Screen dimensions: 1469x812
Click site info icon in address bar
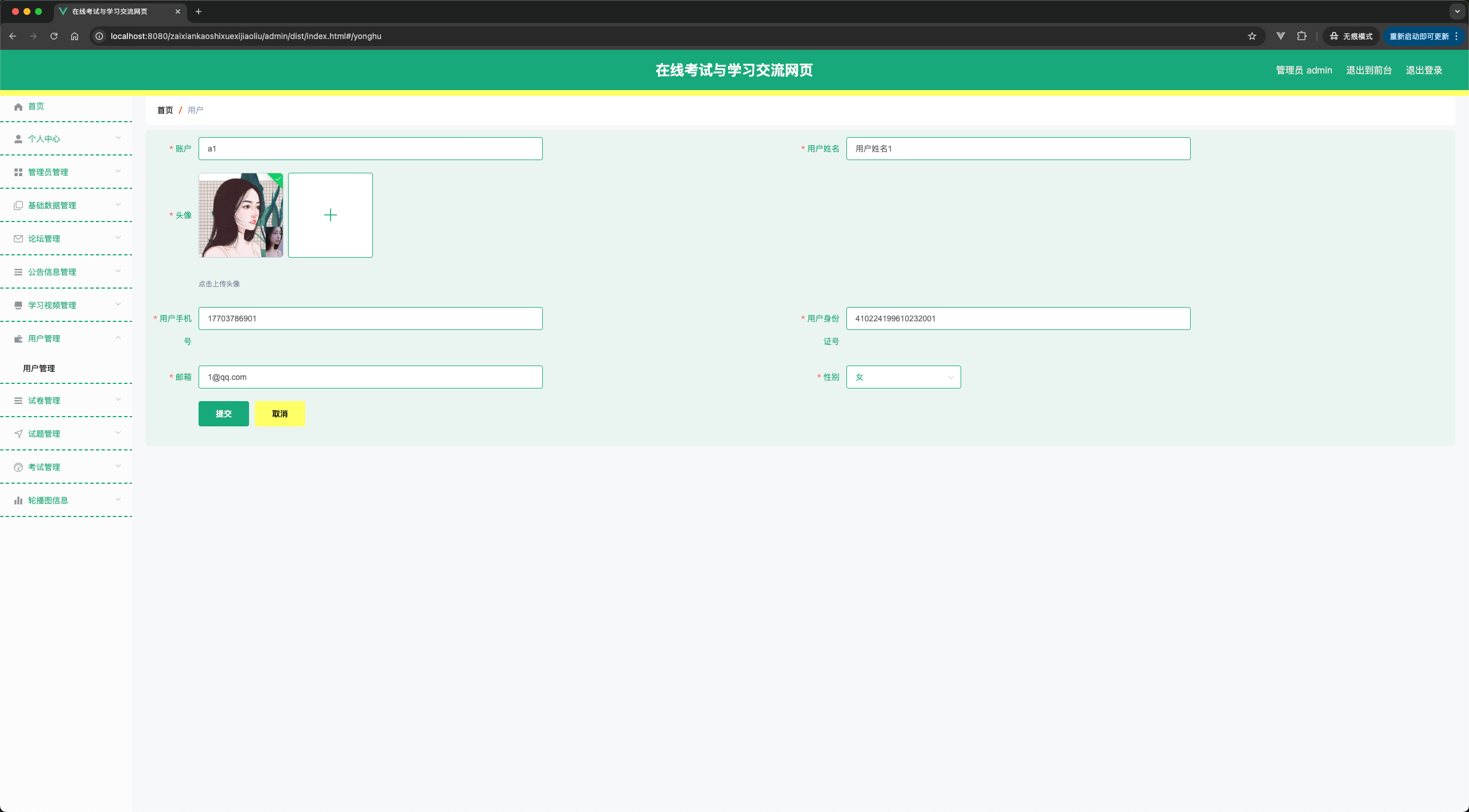point(99,36)
